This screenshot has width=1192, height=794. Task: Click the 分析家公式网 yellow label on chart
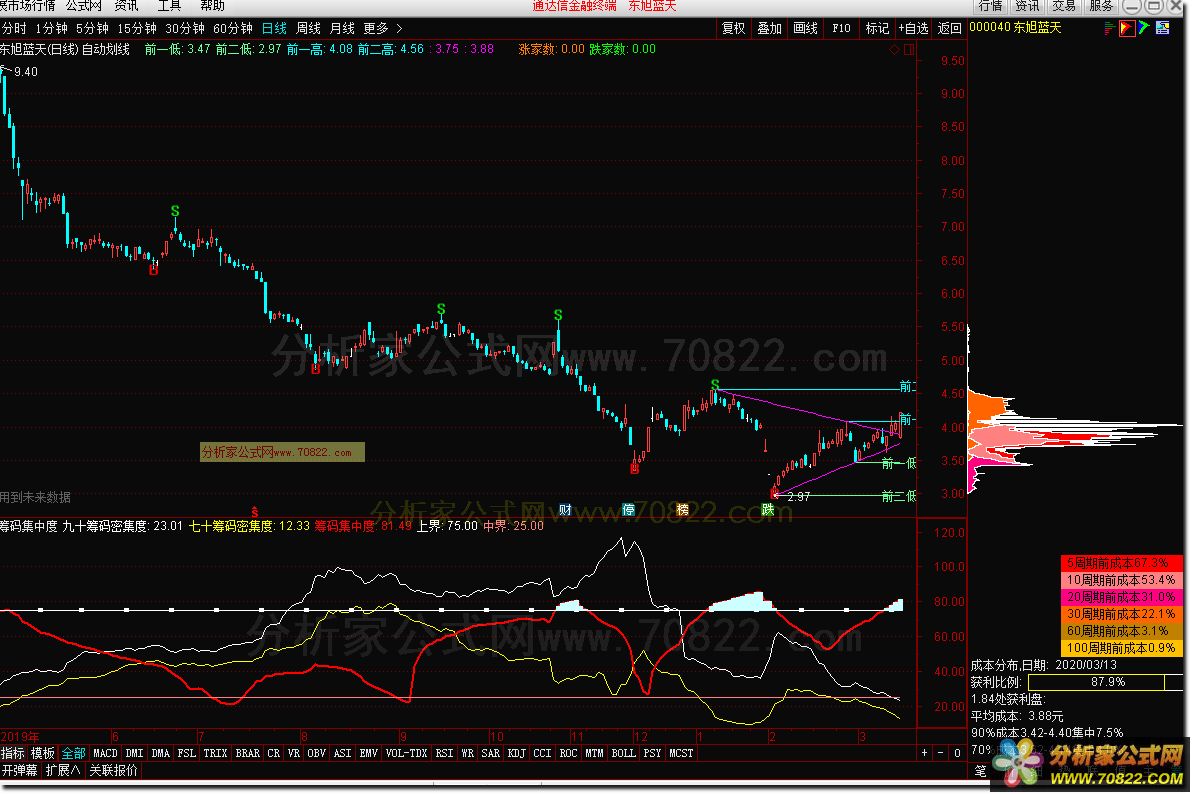click(x=282, y=453)
